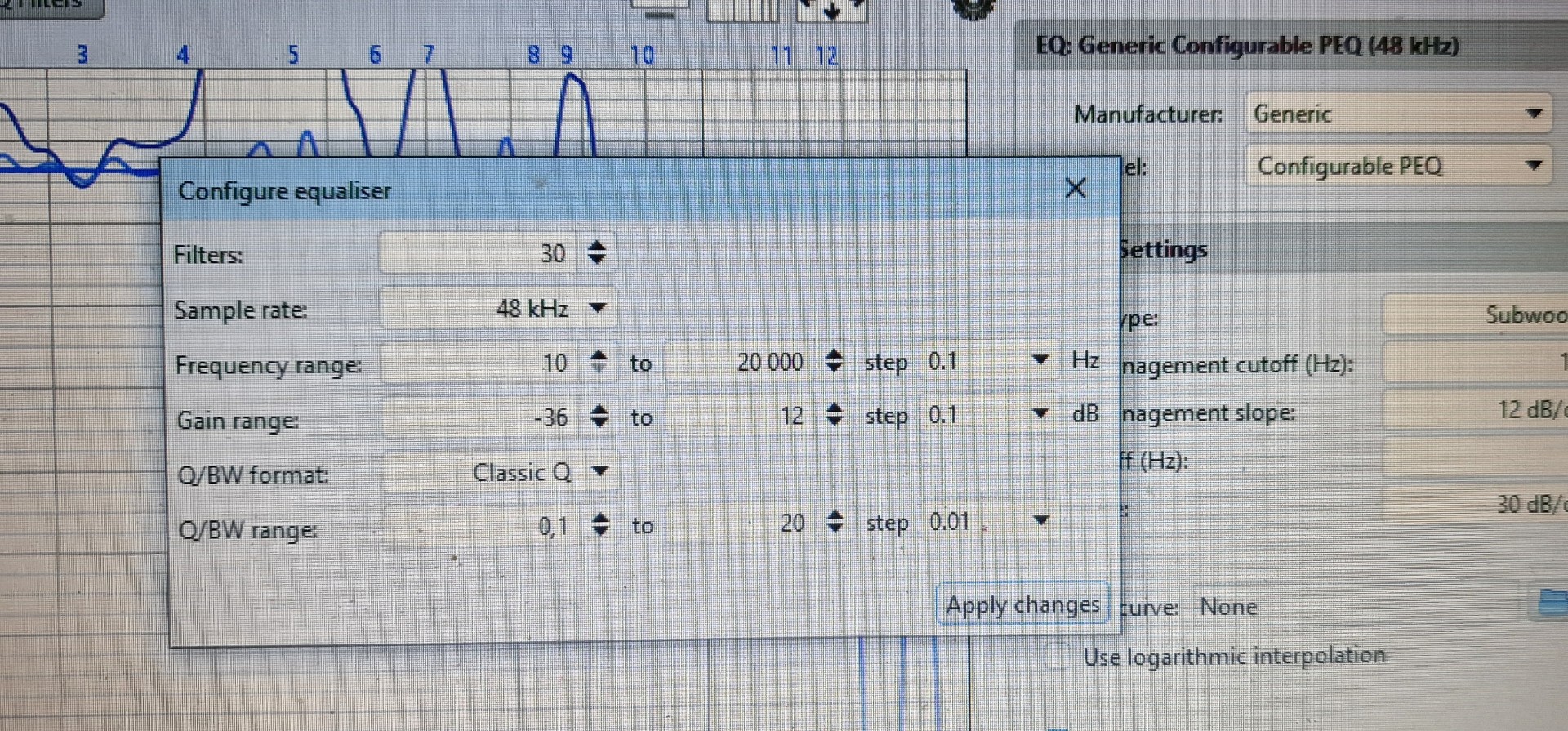Open the Gain range step dropdown
The image size is (1568, 731).
coord(1040,414)
